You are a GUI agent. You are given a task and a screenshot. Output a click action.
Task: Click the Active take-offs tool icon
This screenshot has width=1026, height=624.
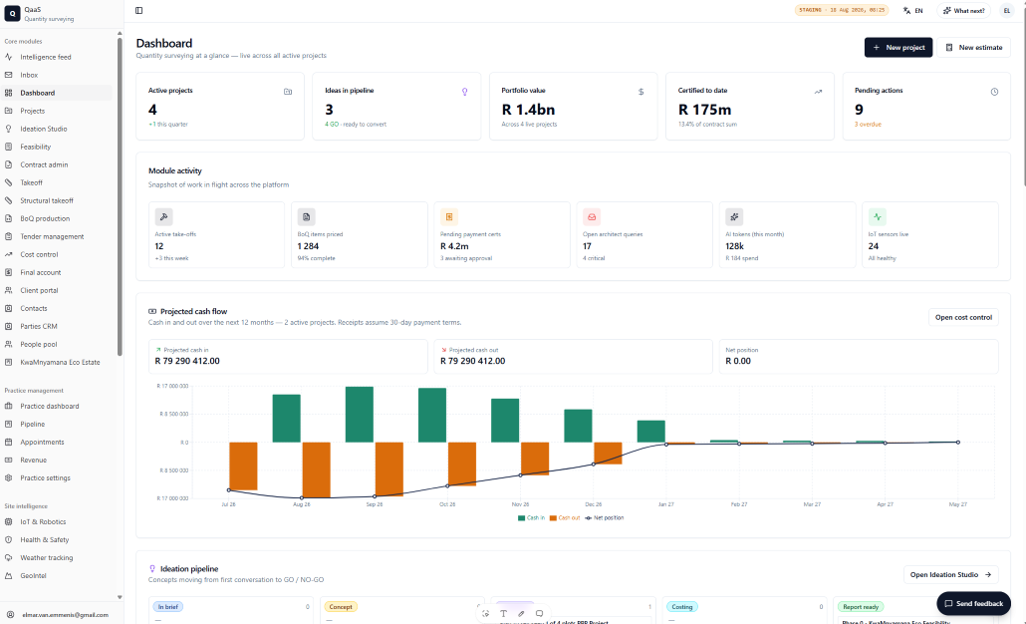[164, 217]
